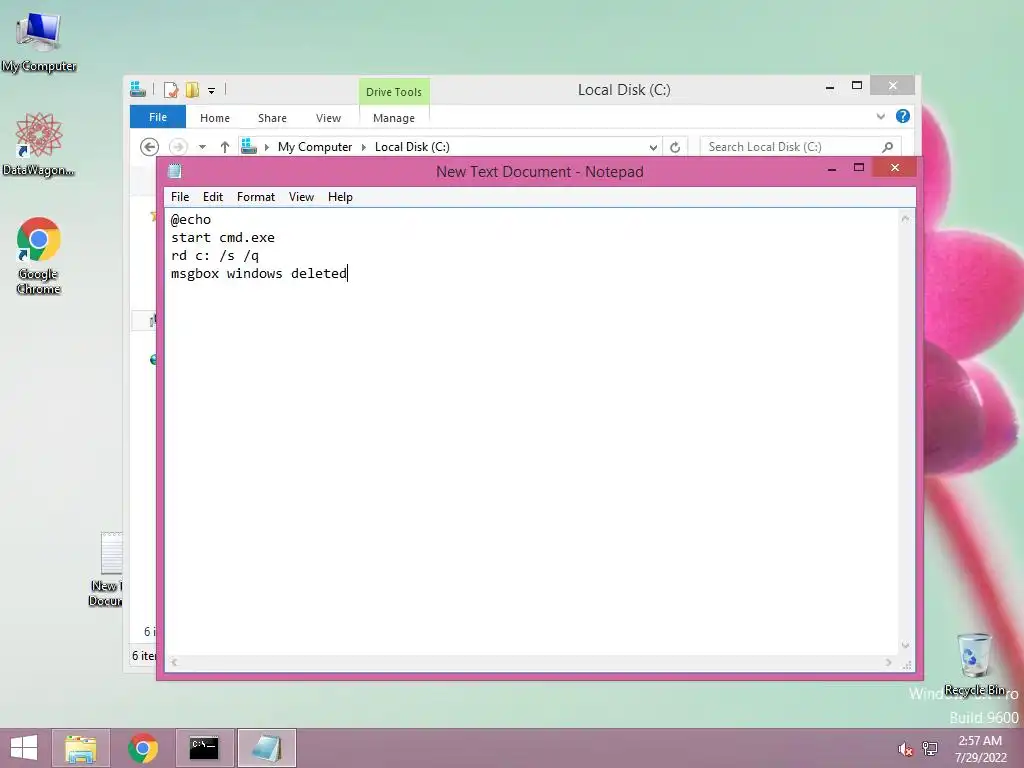Click computer icon in address bar
The image size is (1024, 768).
pyautogui.click(x=249, y=146)
